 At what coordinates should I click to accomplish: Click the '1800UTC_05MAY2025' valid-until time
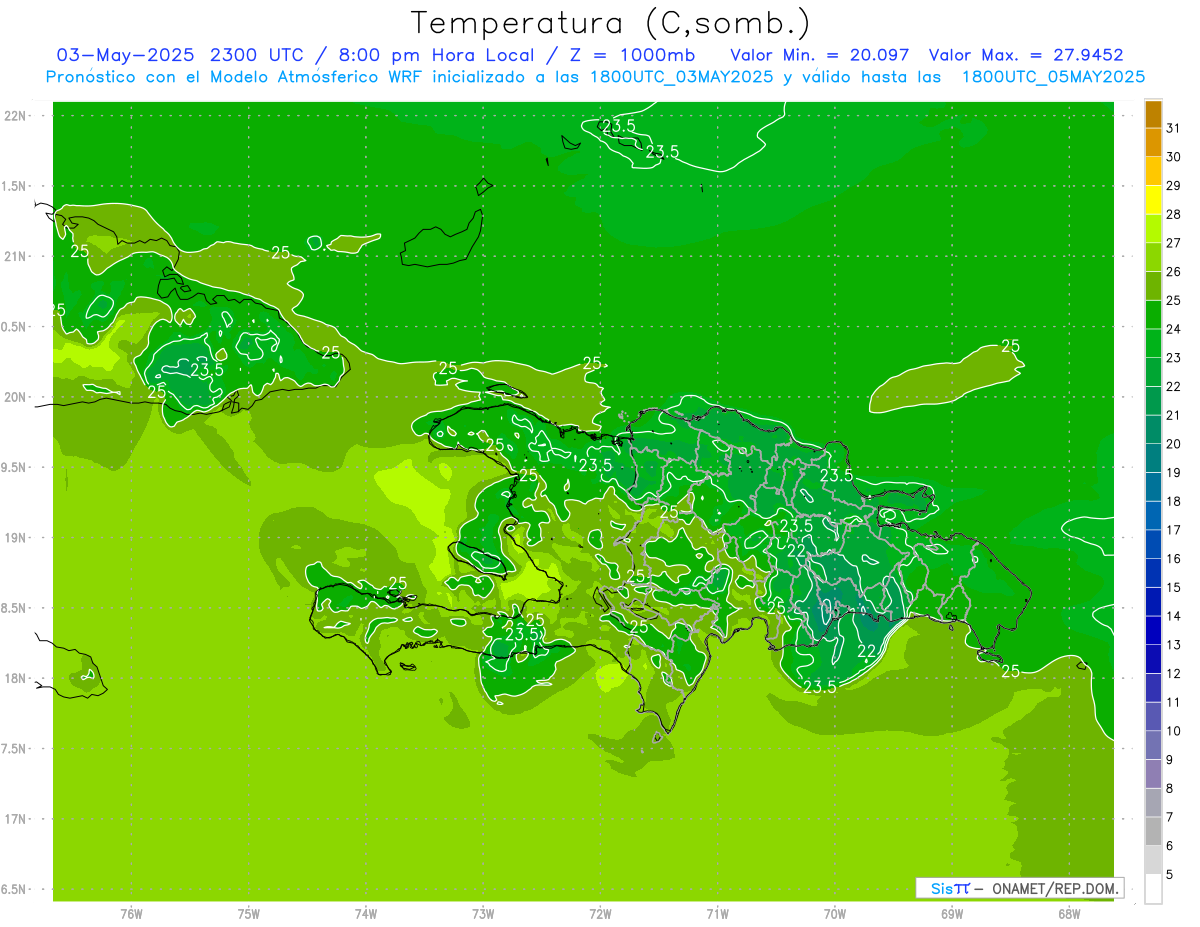point(1053,77)
